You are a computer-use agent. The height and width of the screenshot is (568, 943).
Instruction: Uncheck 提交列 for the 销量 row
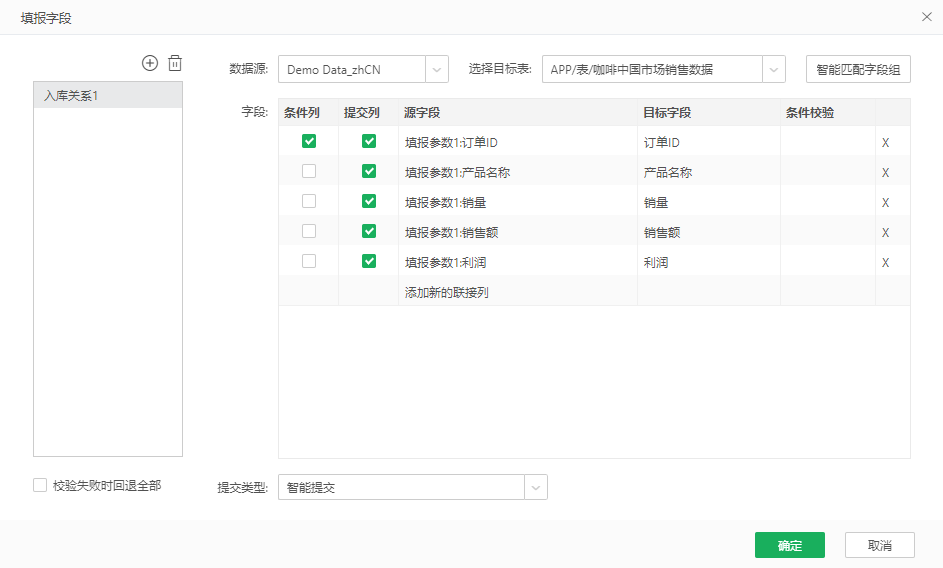[x=369, y=202]
